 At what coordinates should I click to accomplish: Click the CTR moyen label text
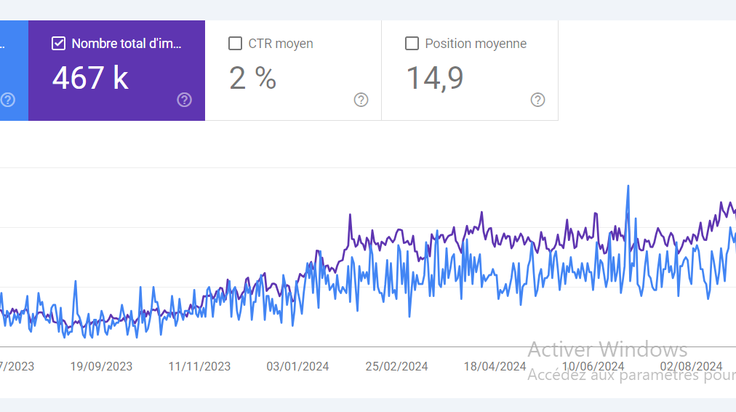coord(281,44)
